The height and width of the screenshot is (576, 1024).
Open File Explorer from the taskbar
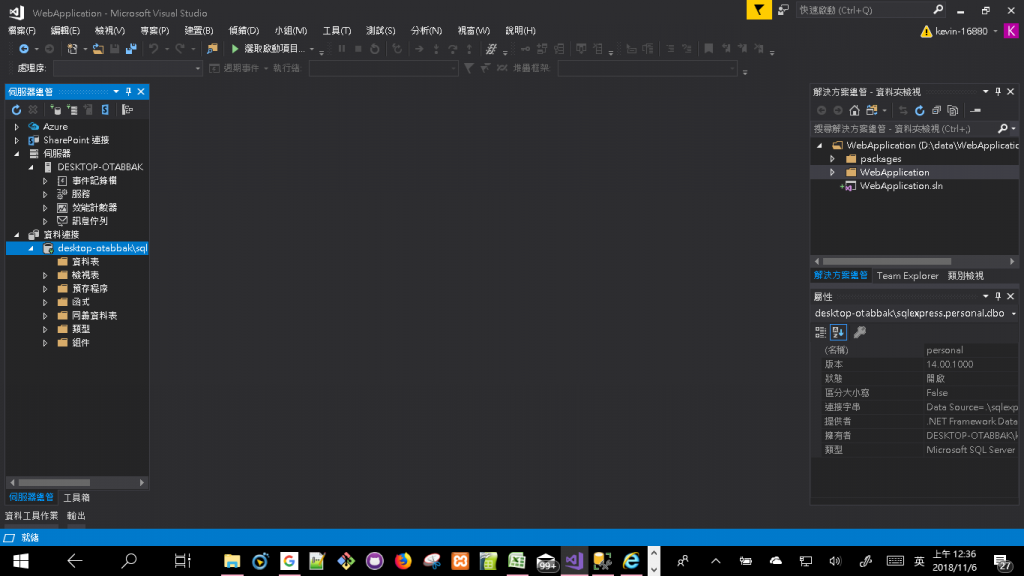[x=232, y=561]
